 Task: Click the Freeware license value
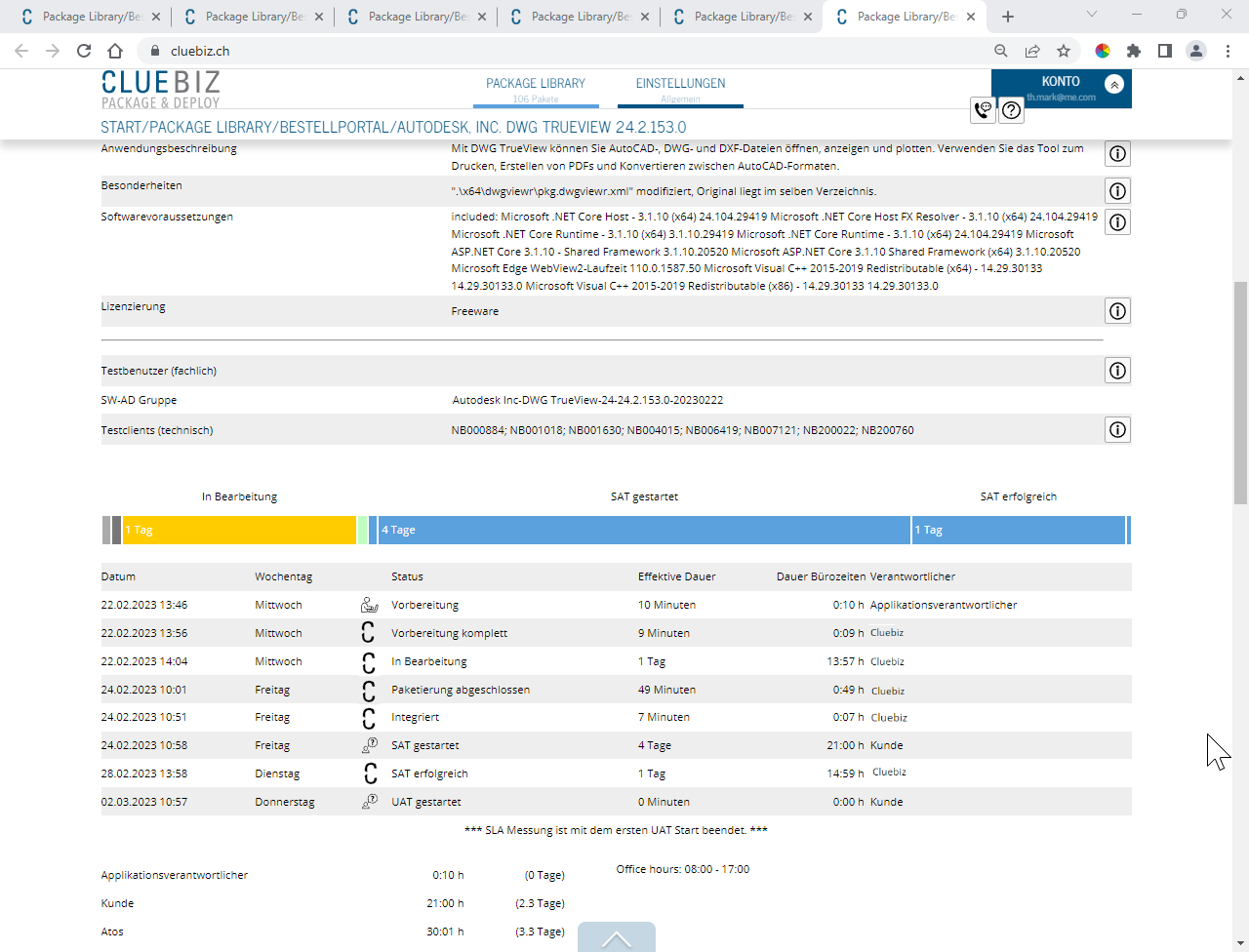click(x=474, y=311)
